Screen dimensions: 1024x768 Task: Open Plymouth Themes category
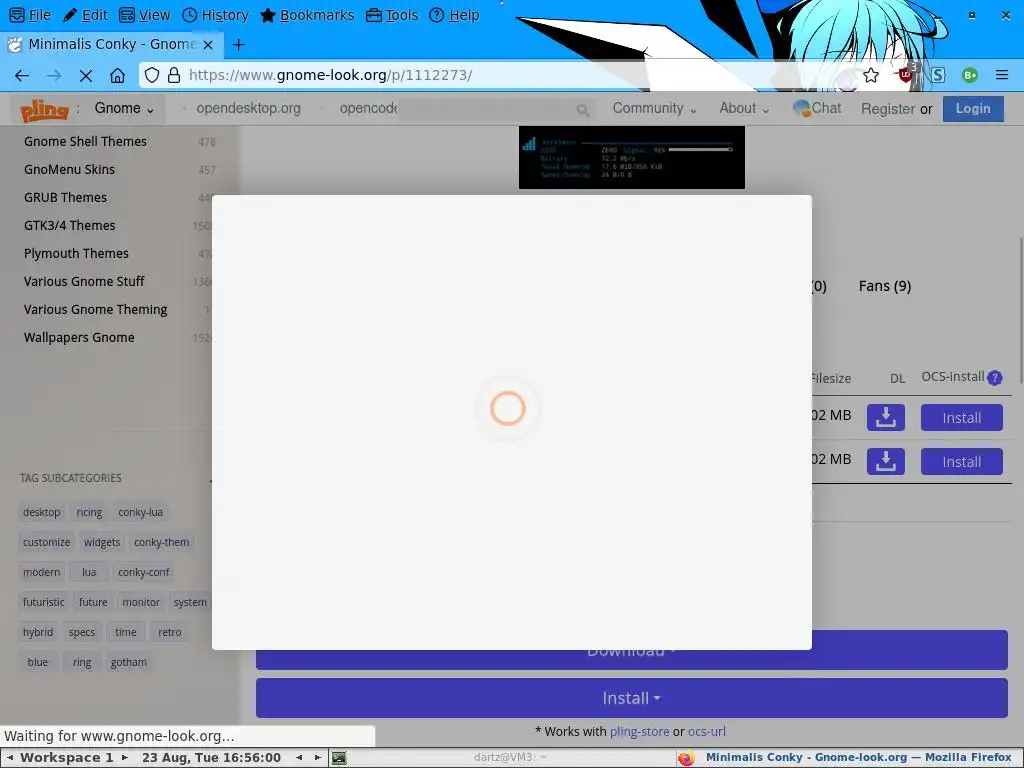pyautogui.click(x=76, y=254)
